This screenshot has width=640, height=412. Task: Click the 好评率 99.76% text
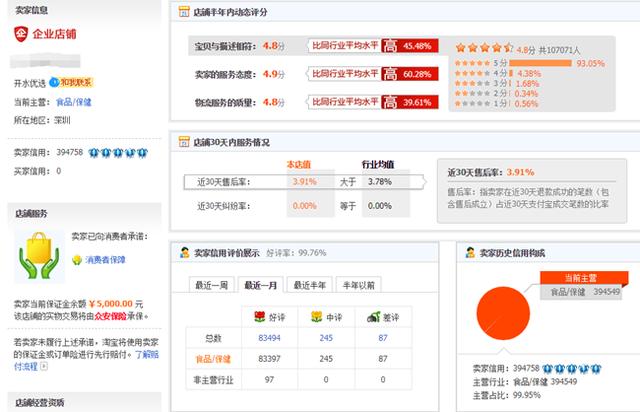coord(296,253)
